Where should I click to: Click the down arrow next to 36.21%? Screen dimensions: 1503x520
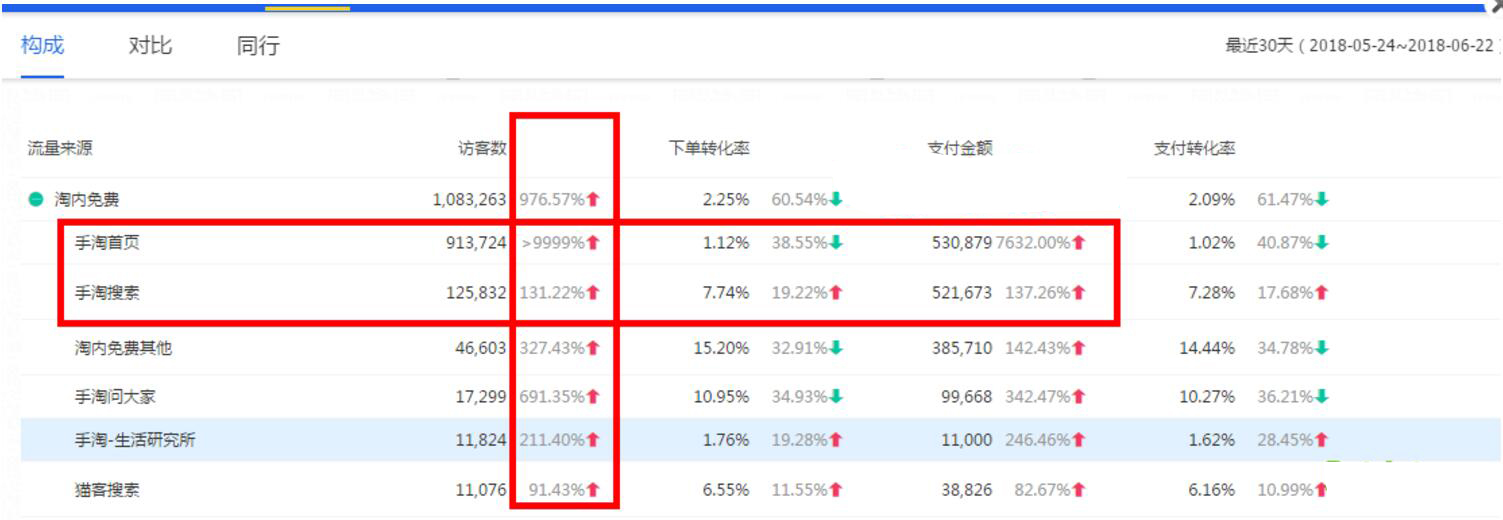click(1322, 396)
